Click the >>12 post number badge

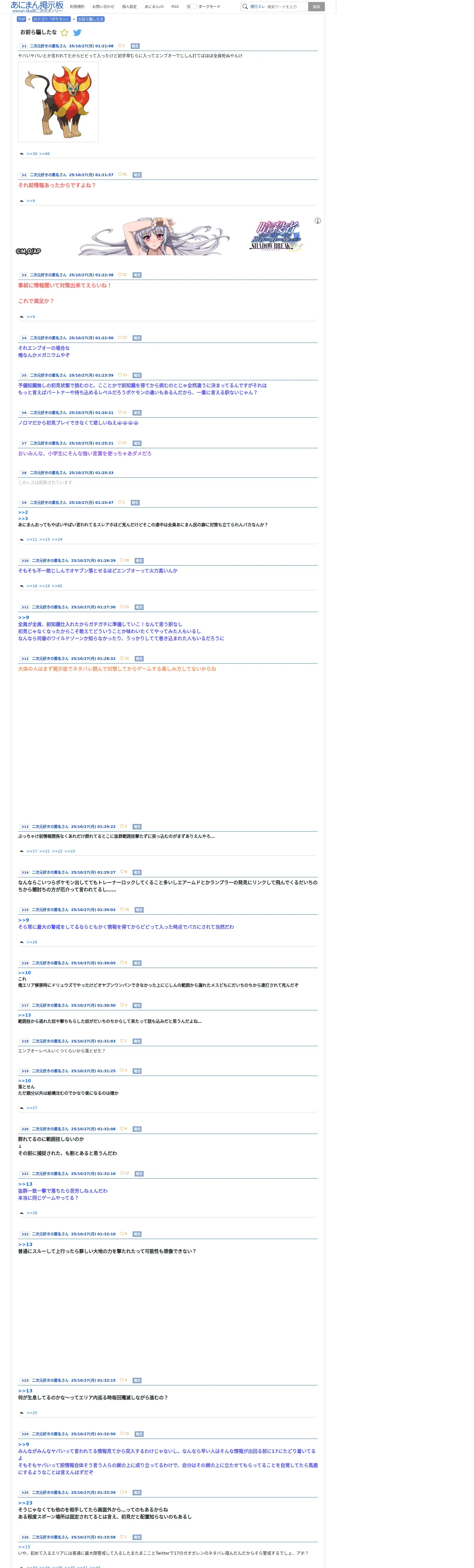(x=24, y=659)
